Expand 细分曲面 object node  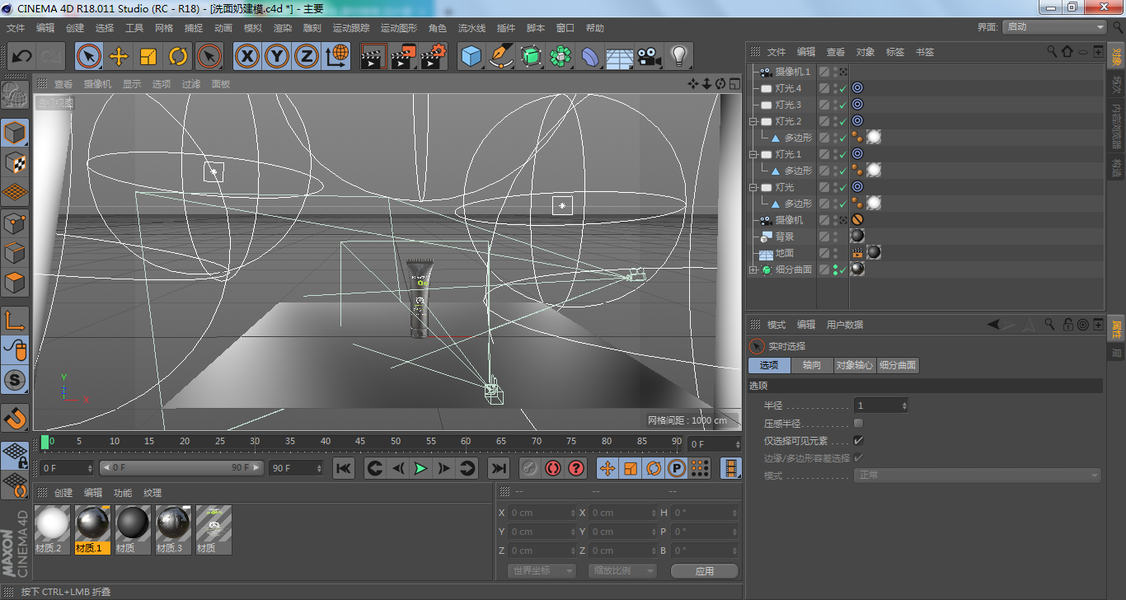753,270
